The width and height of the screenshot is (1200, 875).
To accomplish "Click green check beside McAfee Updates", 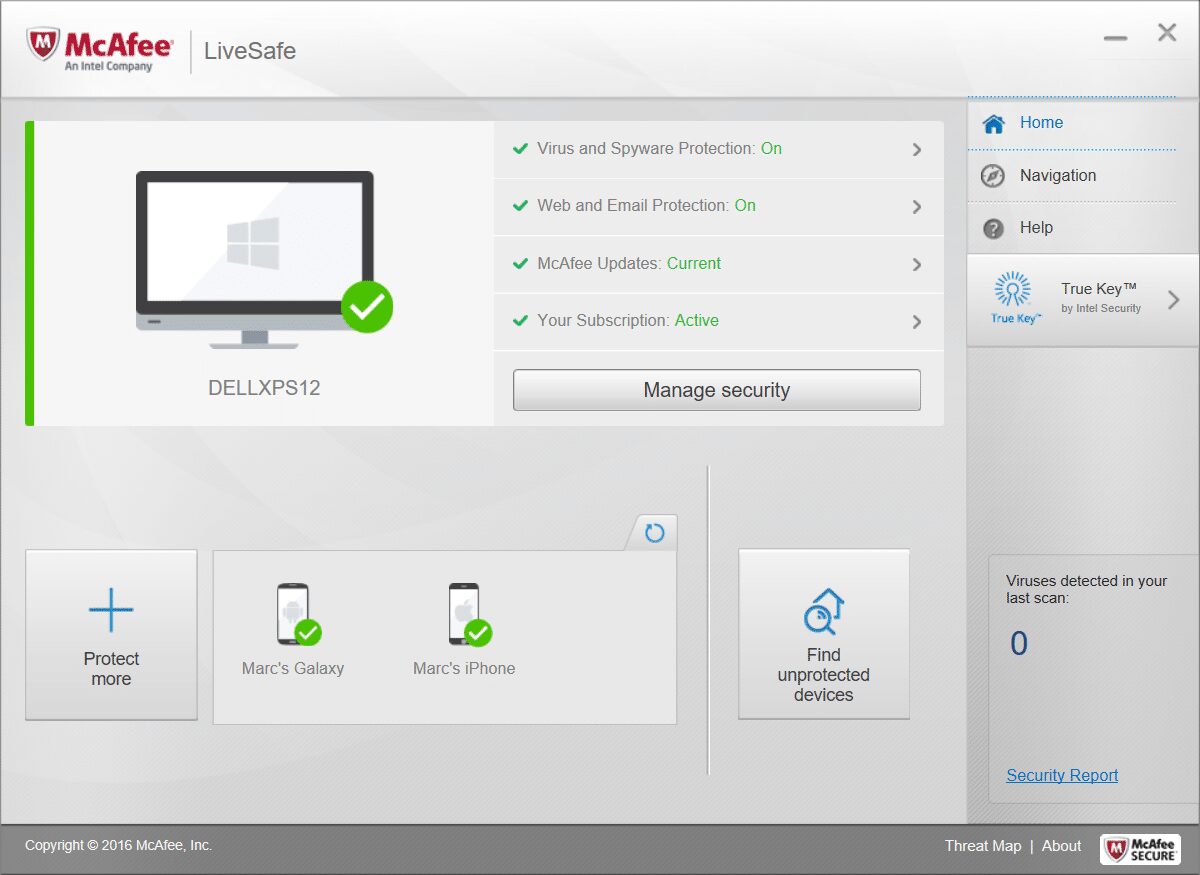I will pyautogui.click(x=520, y=264).
